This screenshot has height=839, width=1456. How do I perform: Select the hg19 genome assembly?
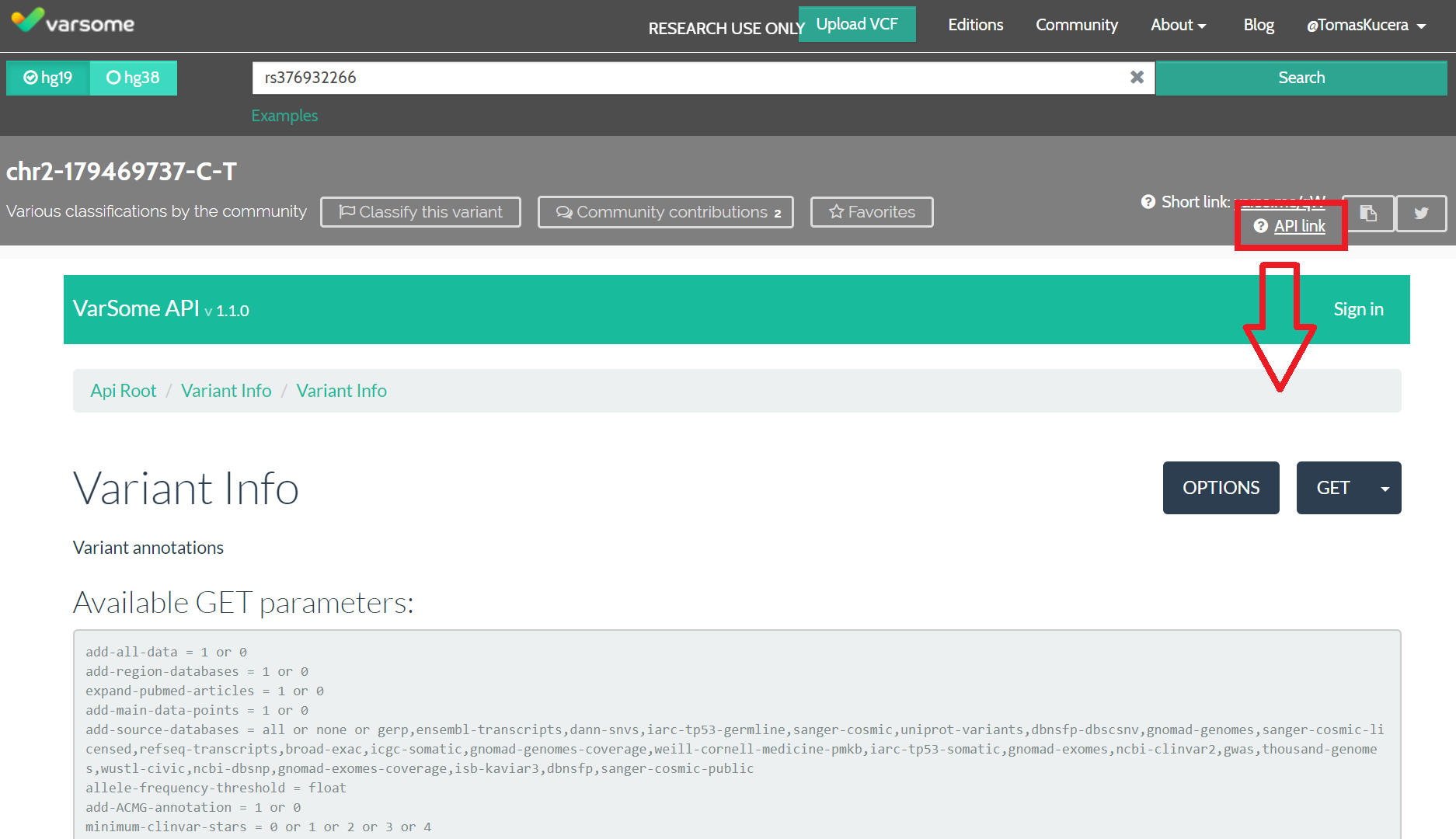coord(48,78)
